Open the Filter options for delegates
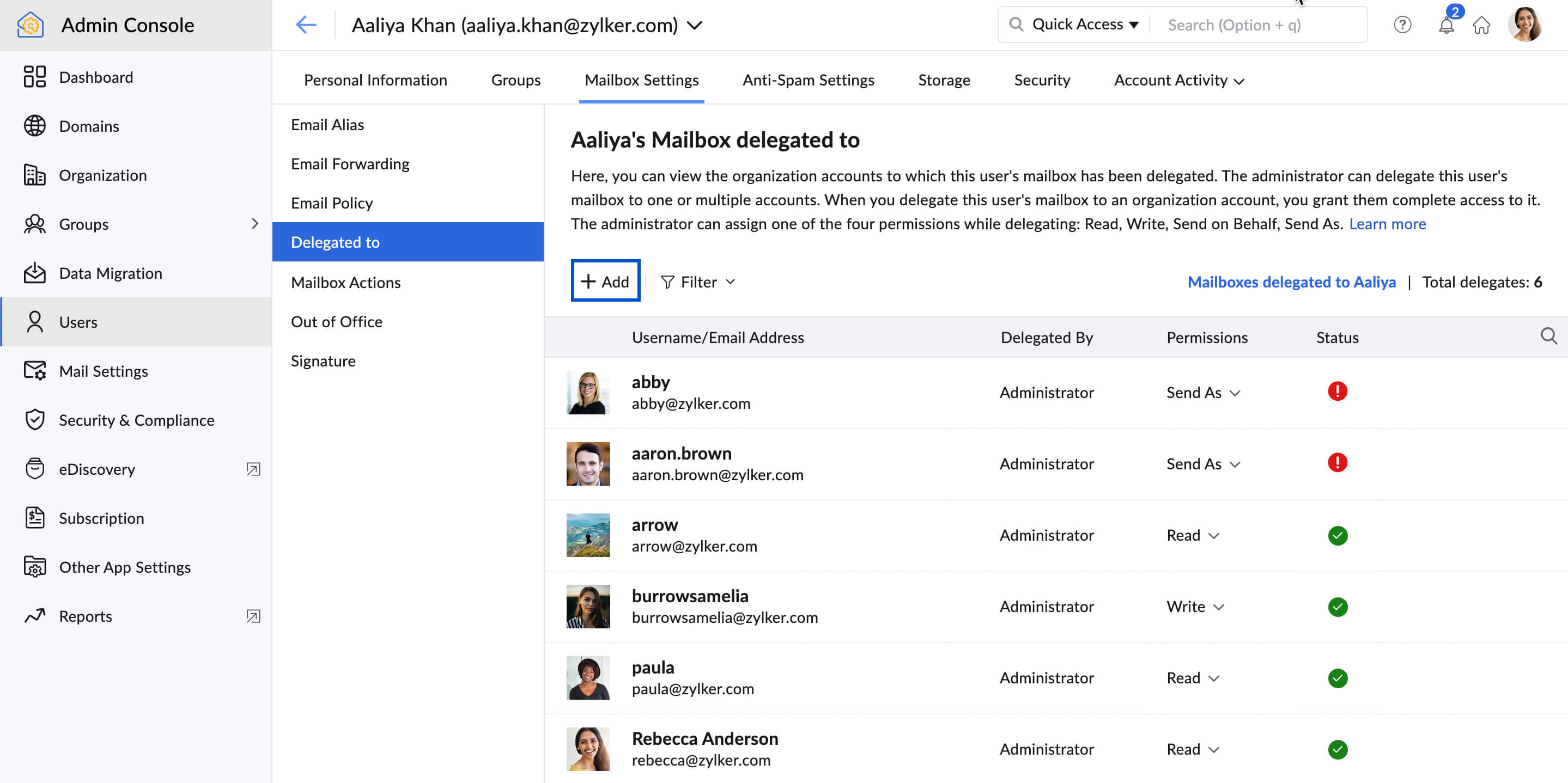This screenshot has height=783, width=1568. click(x=697, y=282)
